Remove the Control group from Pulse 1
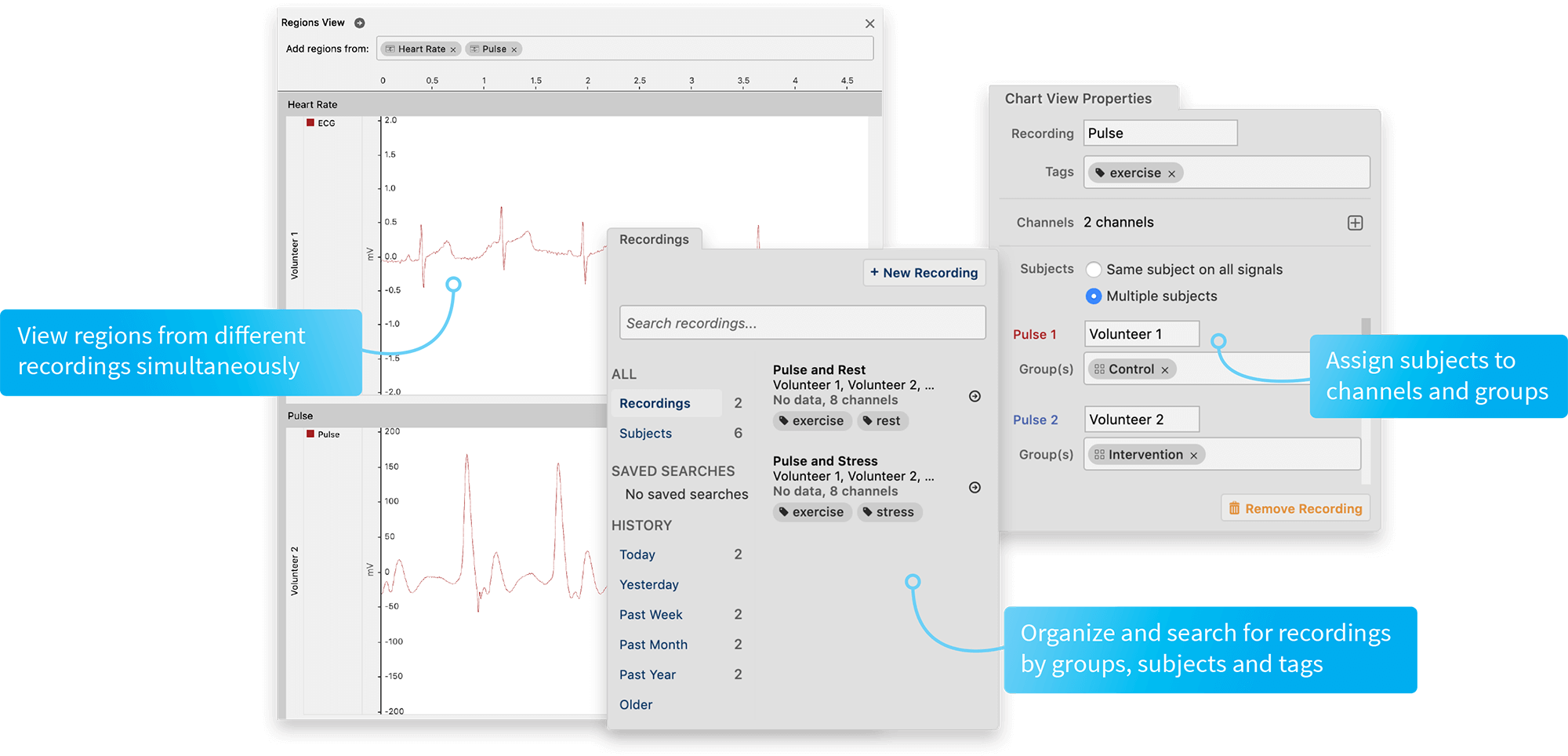1568x756 pixels. 1166,369
